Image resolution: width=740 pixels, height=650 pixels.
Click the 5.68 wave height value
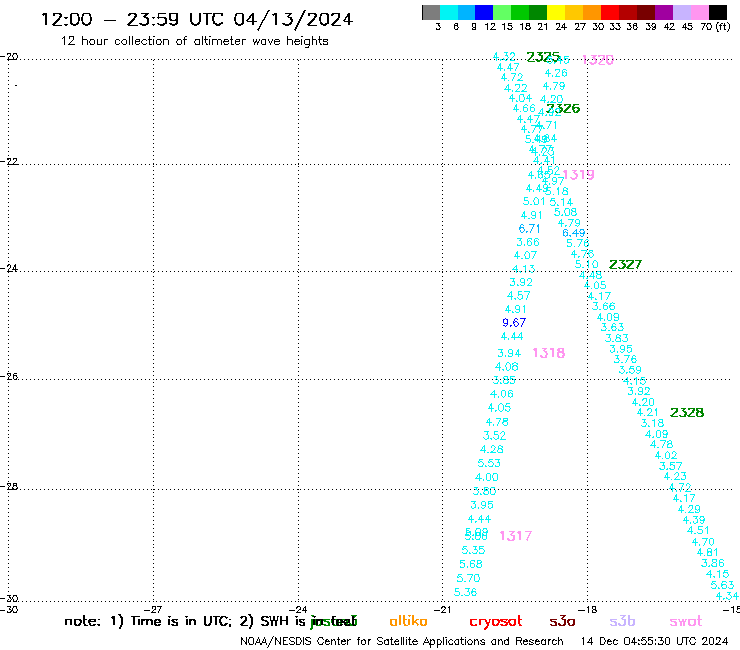click(x=471, y=564)
